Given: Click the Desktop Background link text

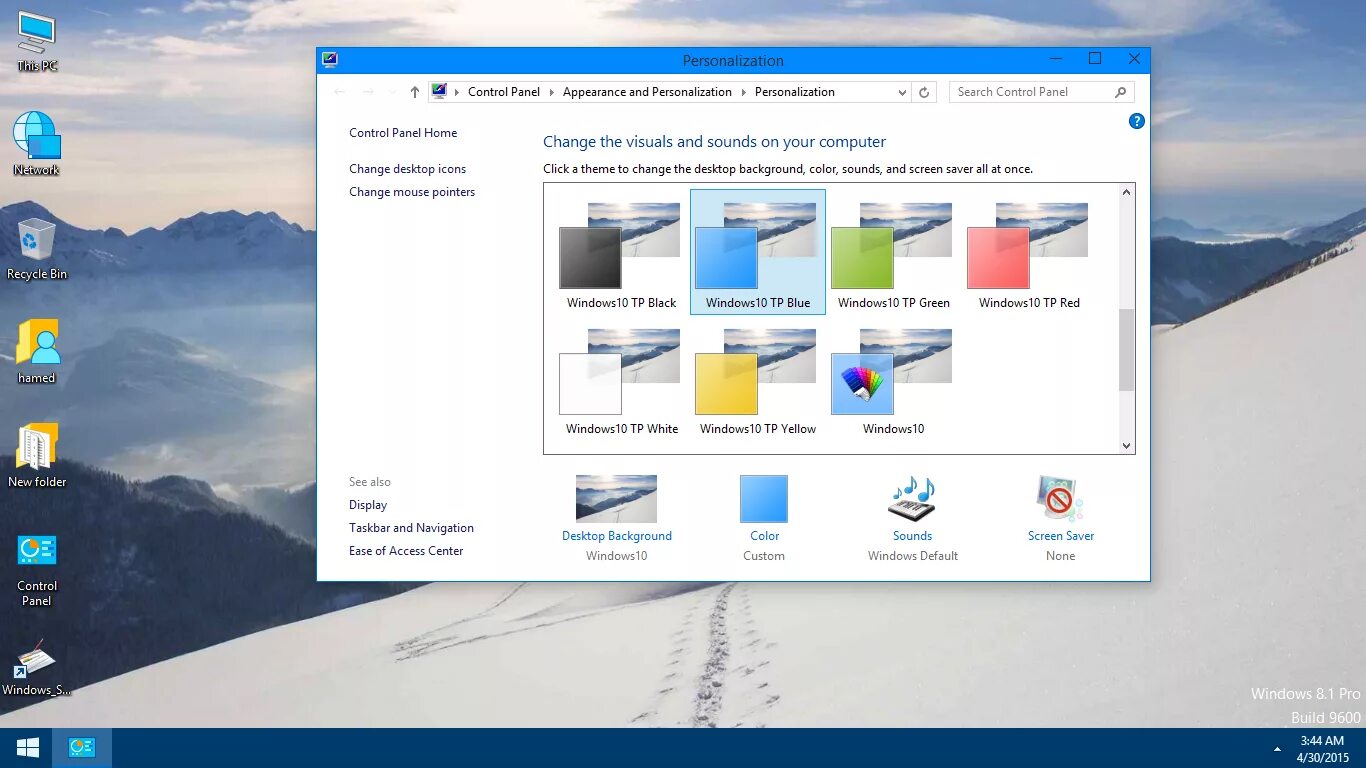Looking at the screenshot, I should pyautogui.click(x=617, y=536).
